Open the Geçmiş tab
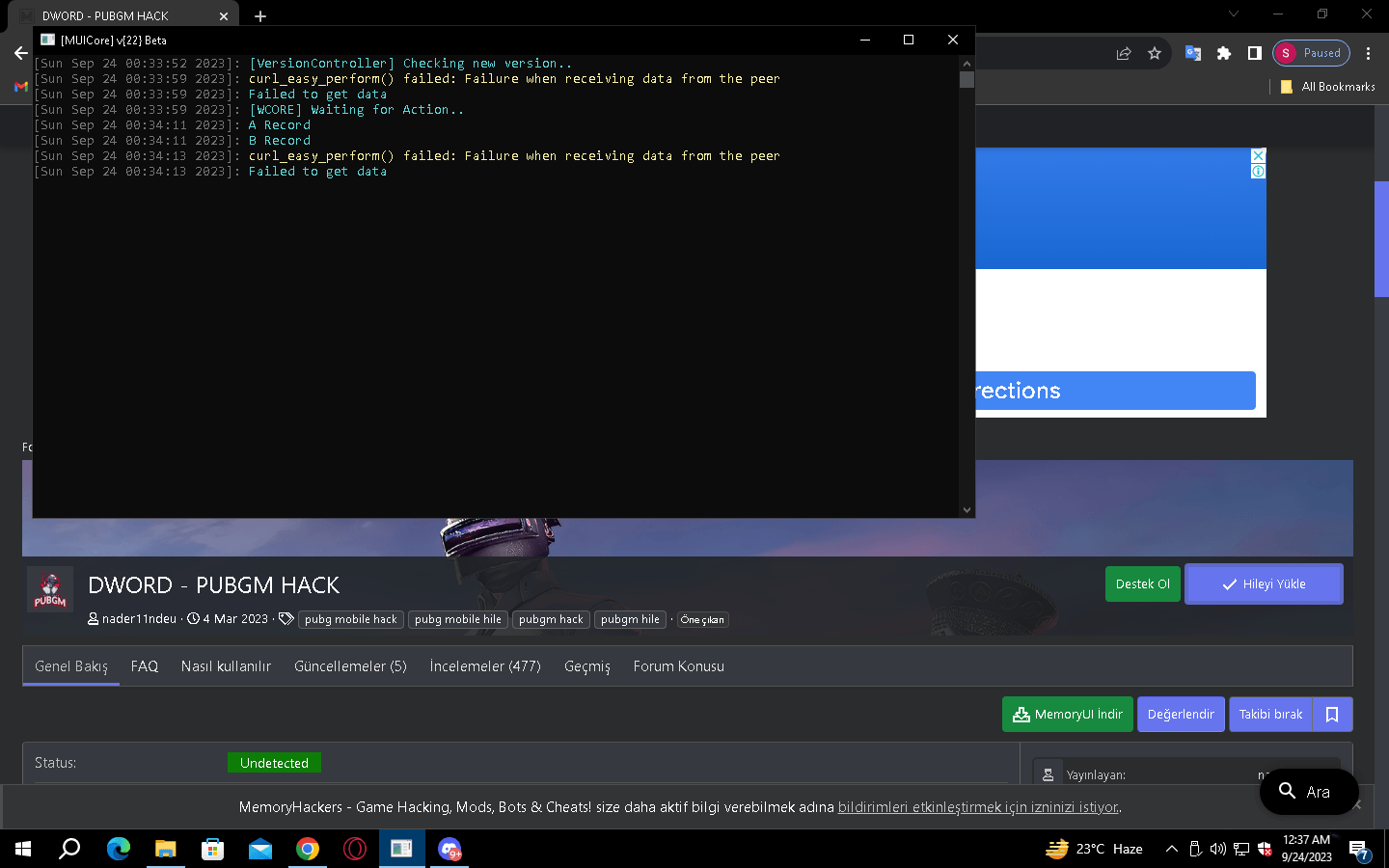 587,666
